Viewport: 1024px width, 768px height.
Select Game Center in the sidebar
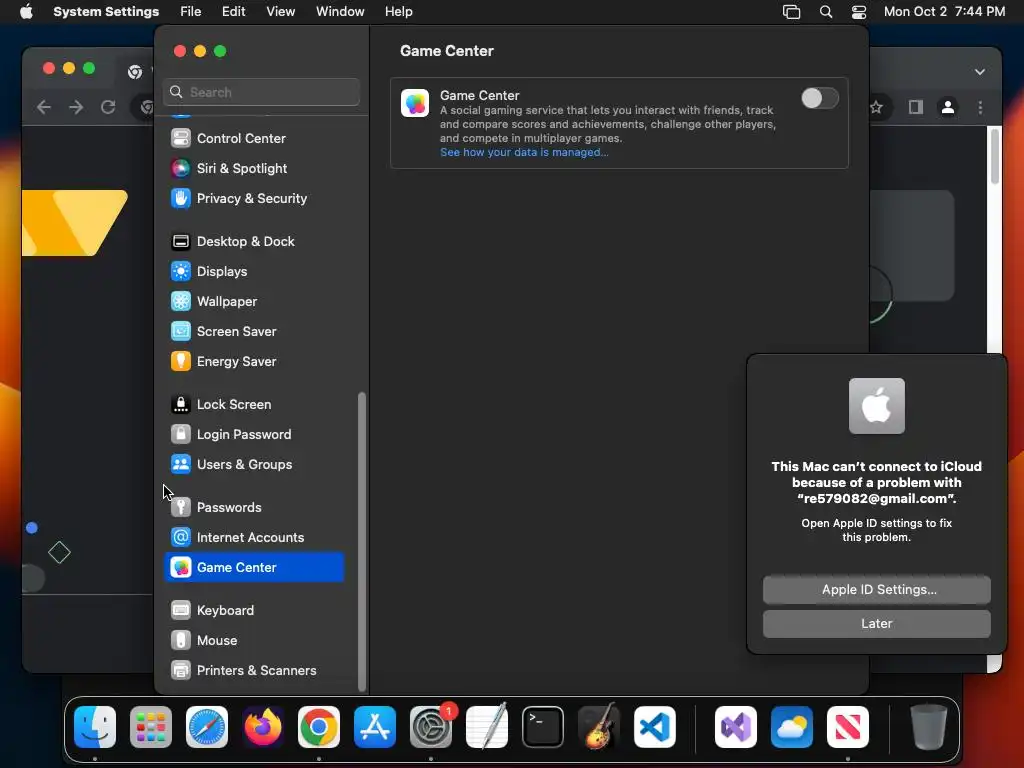tap(253, 568)
